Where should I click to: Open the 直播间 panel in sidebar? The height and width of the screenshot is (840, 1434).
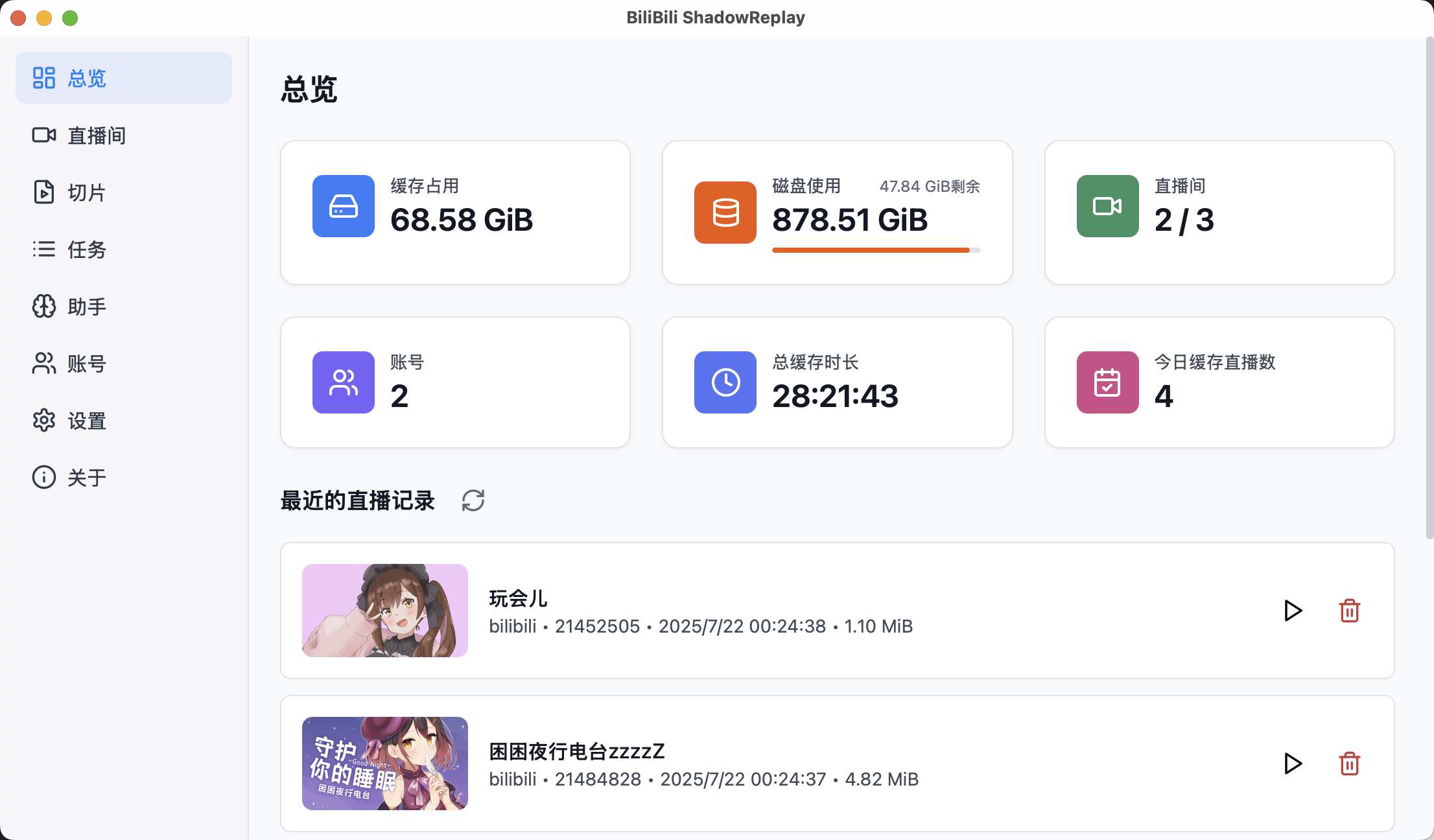97,135
